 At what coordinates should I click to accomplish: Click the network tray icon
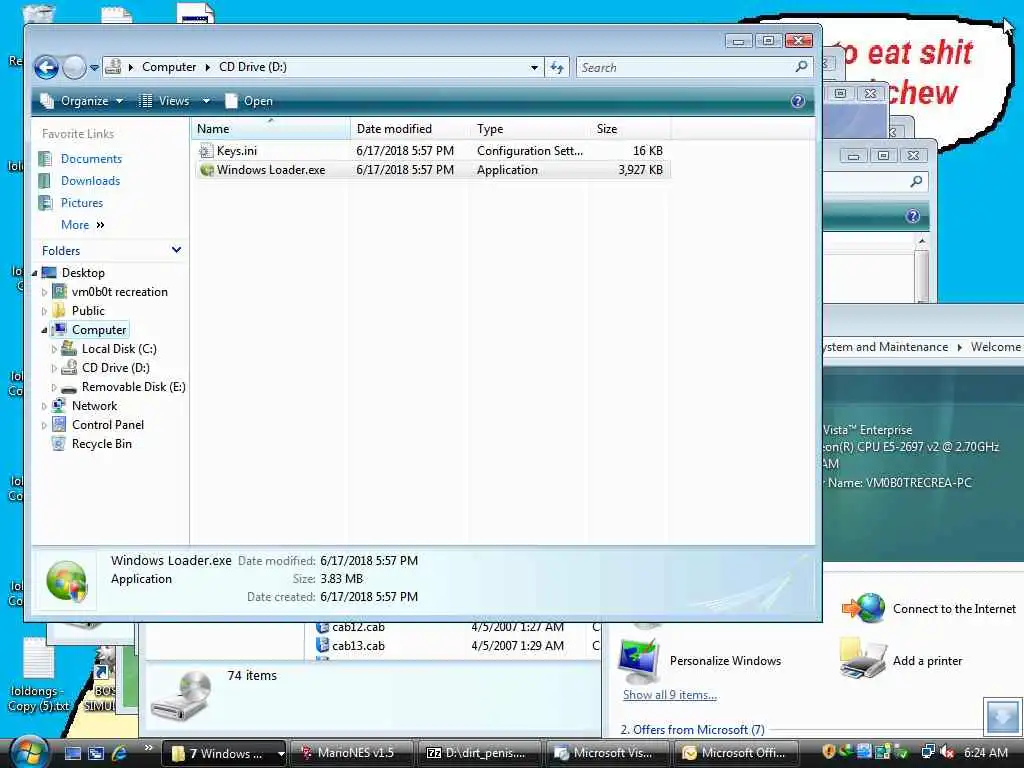[x=928, y=752]
